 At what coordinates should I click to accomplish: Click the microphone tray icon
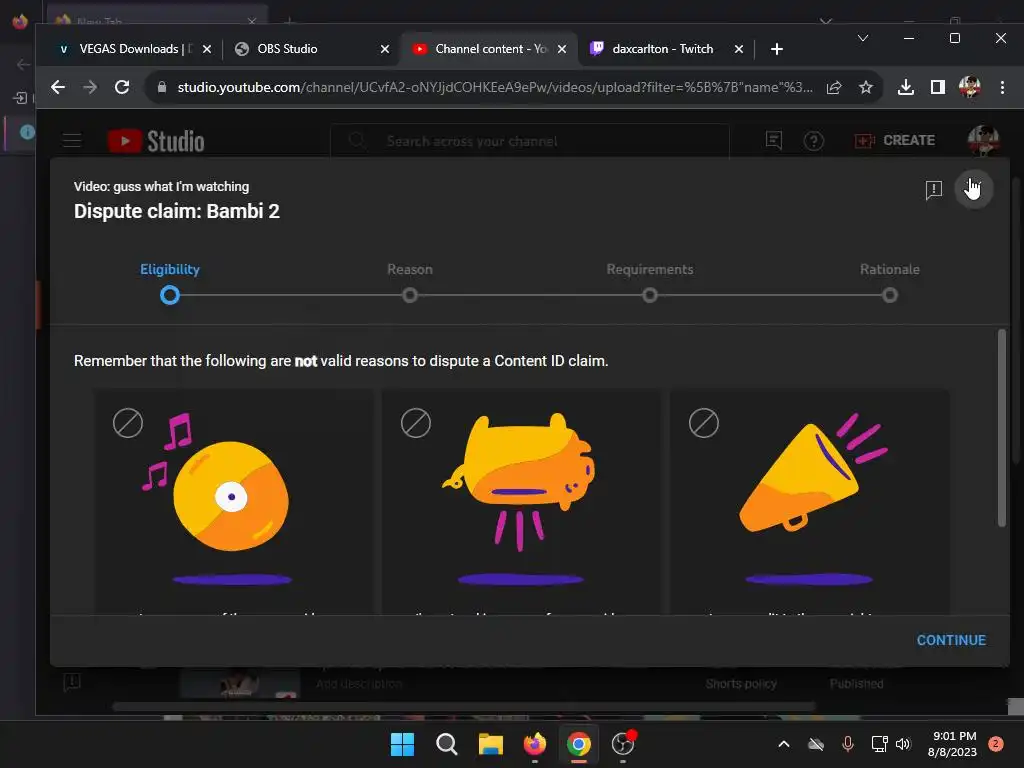[x=848, y=744]
